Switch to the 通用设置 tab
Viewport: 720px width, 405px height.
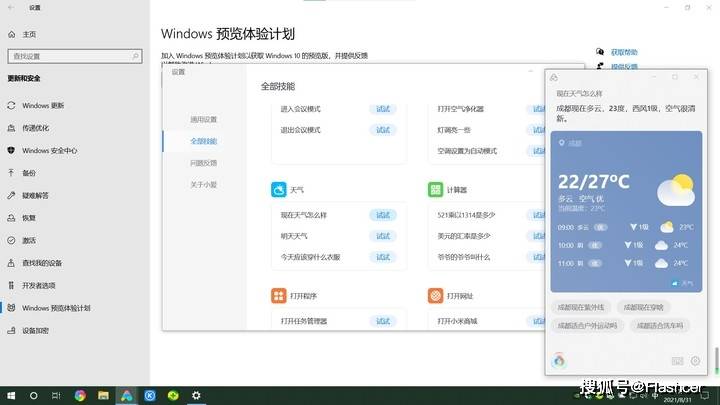[203, 119]
